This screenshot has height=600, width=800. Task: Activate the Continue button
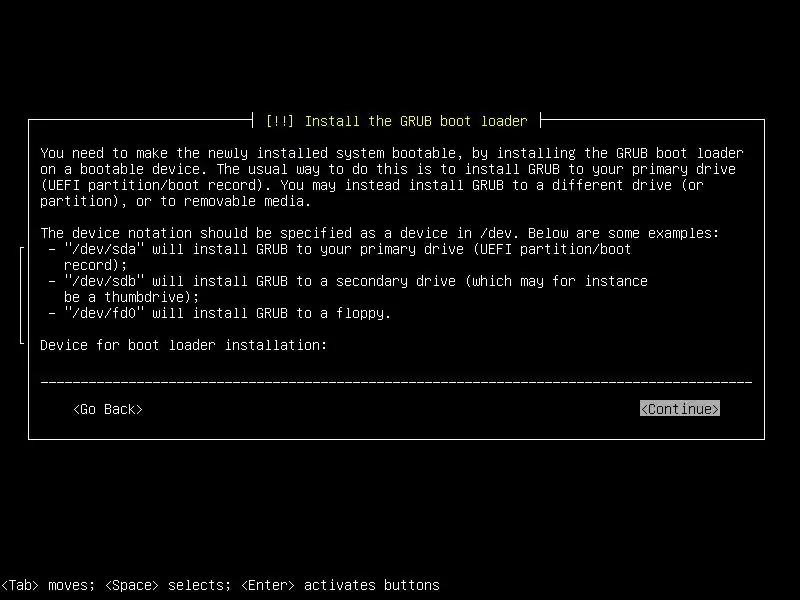click(x=680, y=409)
